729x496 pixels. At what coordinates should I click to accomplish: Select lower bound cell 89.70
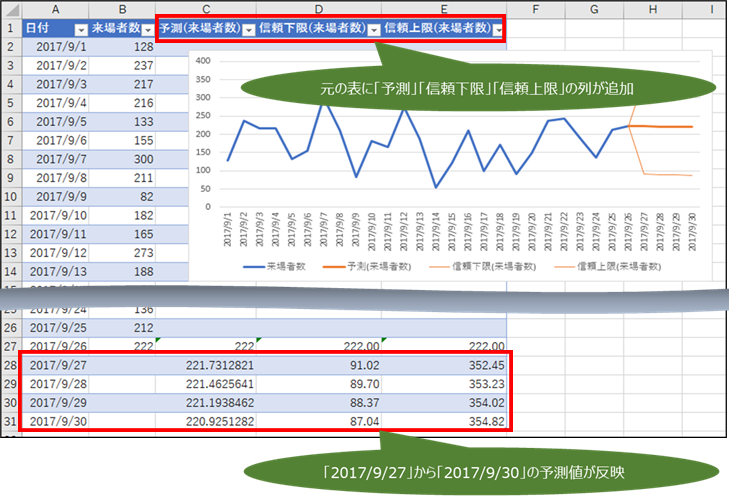318,384
